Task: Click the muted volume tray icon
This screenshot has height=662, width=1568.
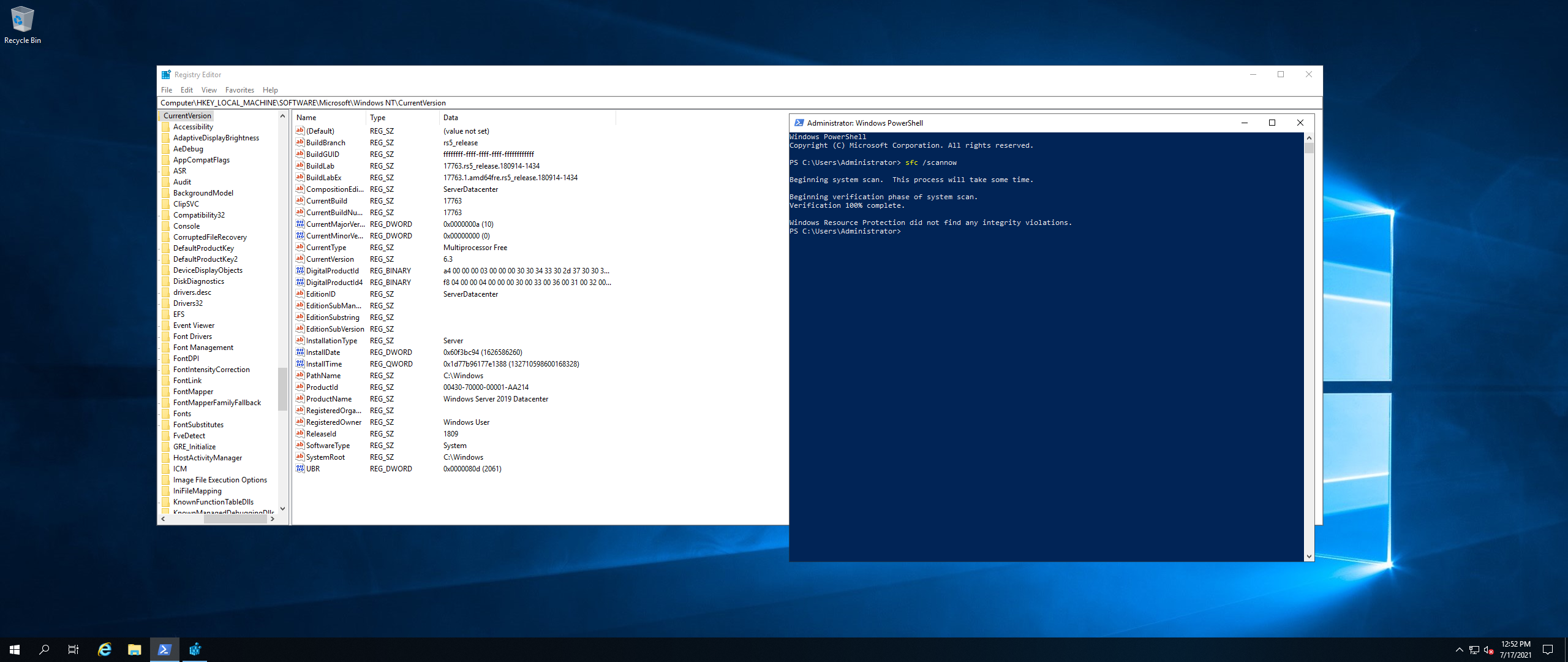Action: coord(1488,650)
